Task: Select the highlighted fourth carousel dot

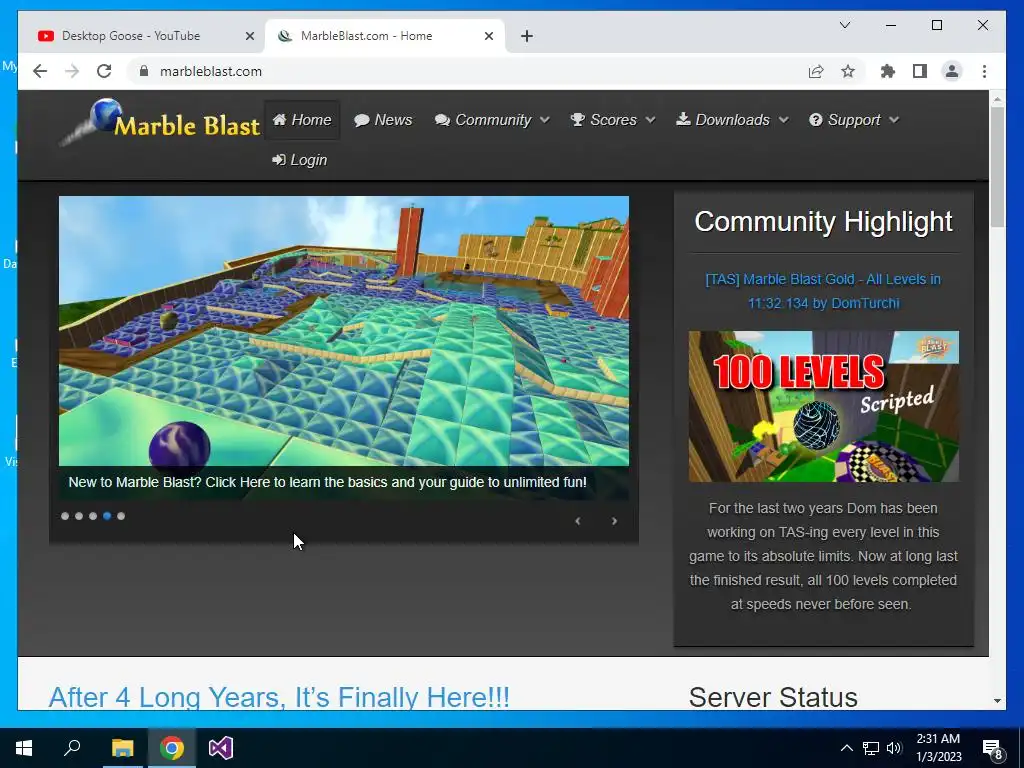Action: pos(107,516)
